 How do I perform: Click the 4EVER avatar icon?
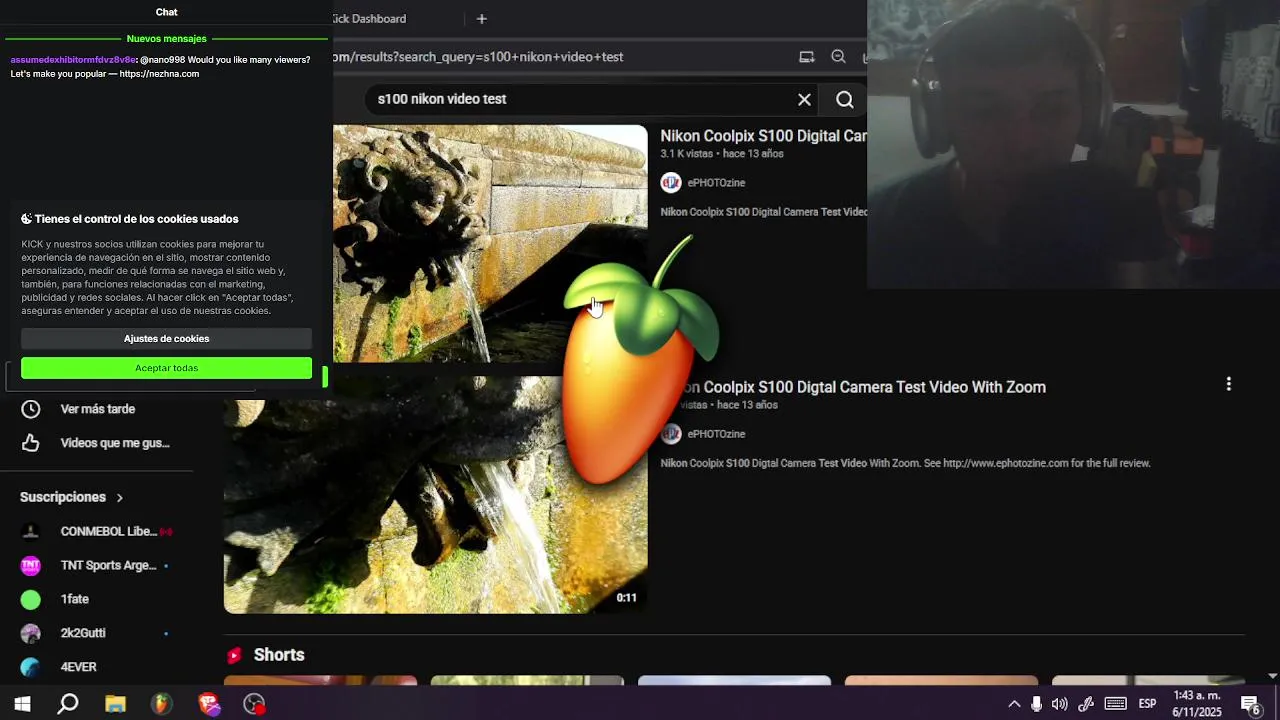point(31,667)
